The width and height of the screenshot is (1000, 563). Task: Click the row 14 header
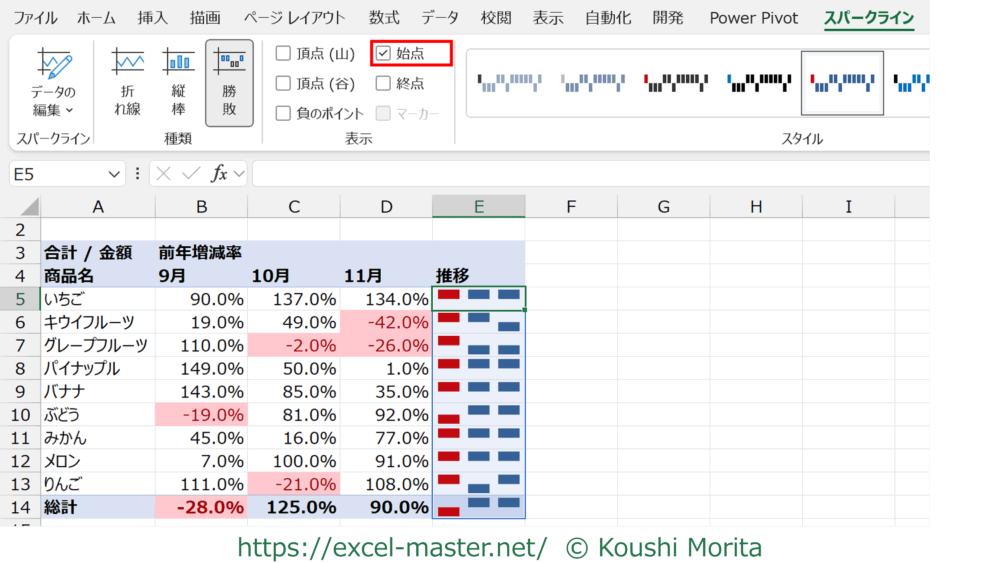[19, 507]
